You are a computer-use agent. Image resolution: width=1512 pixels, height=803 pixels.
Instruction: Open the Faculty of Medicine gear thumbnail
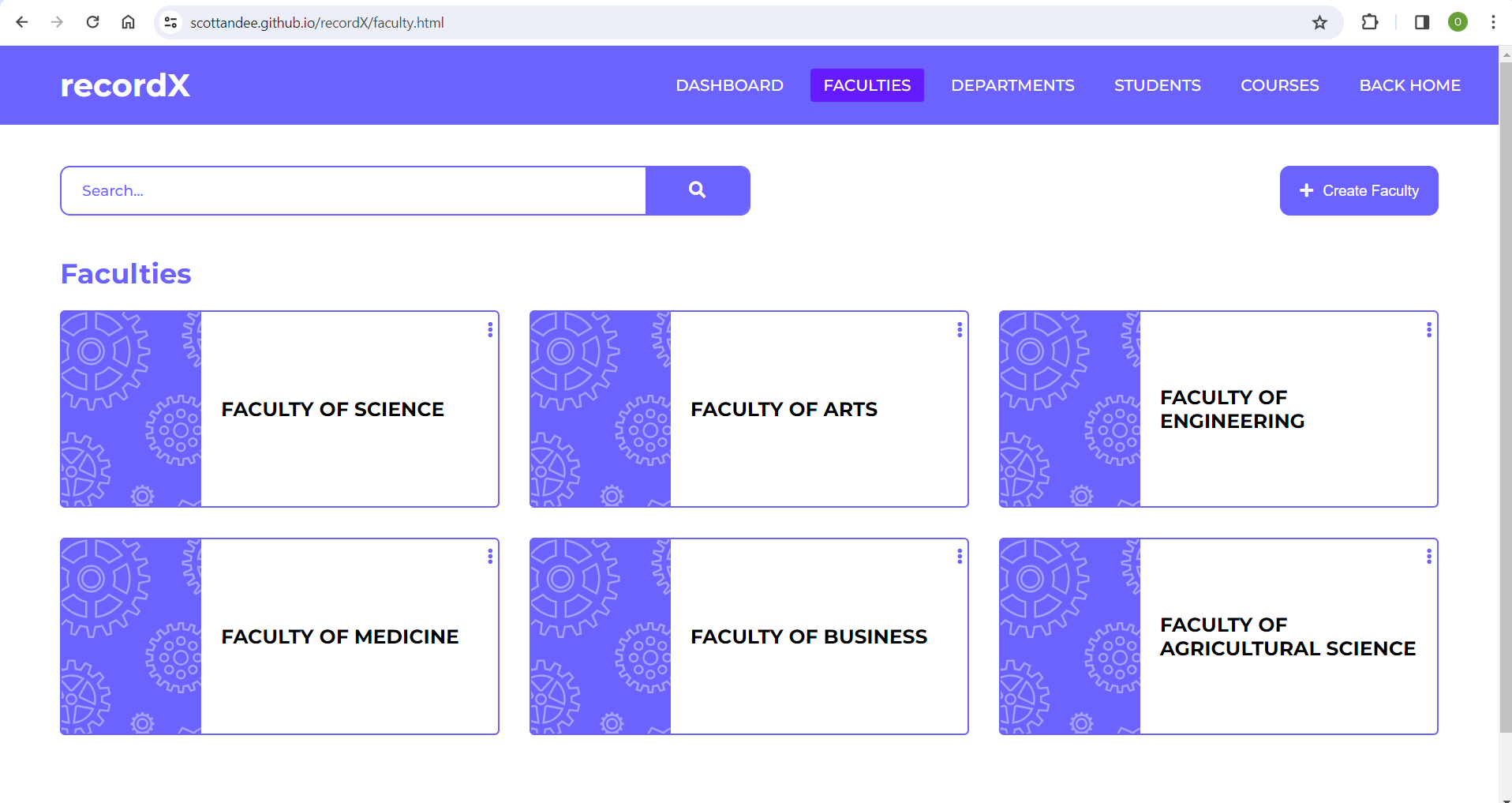[x=131, y=636]
